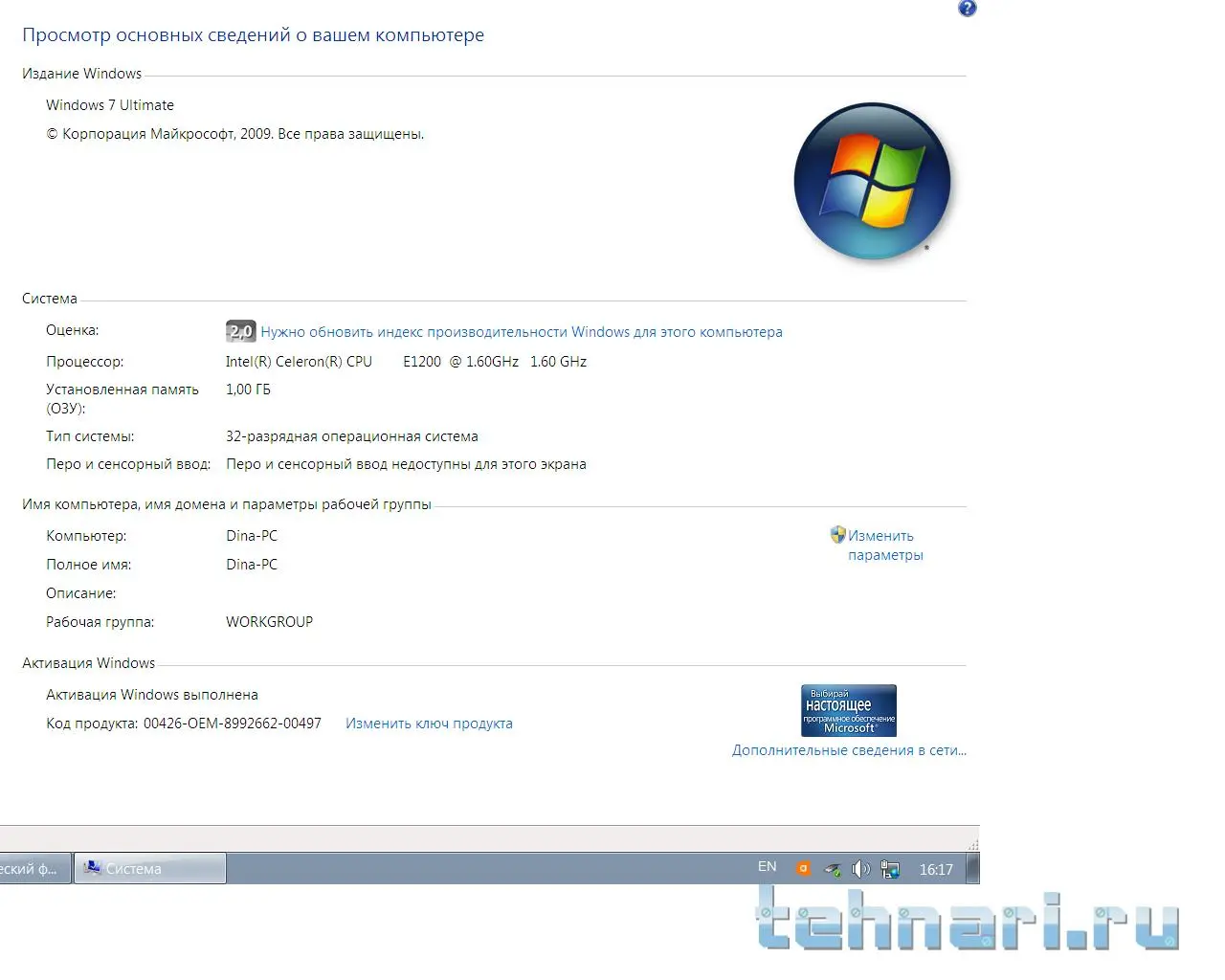This screenshot has width=1225, height=980.
Task: Click the 32-разрядная операционная система text
Action: click(351, 436)
